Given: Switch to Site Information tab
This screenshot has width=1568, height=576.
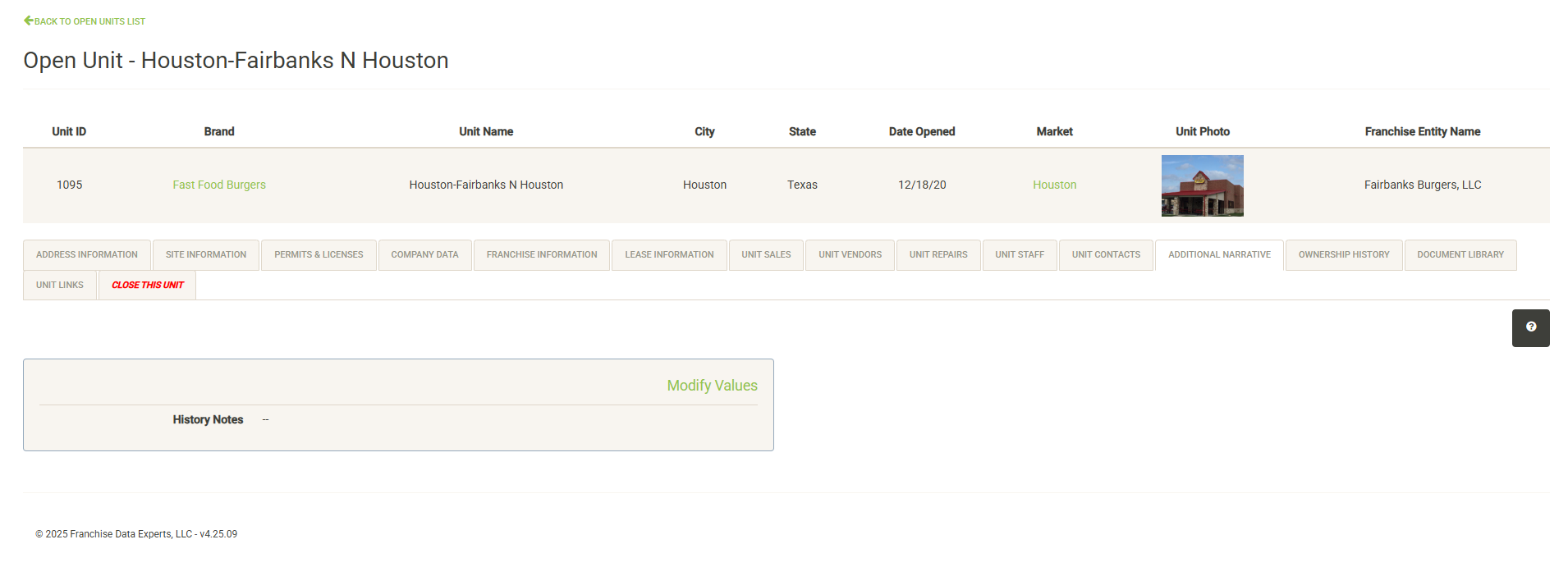Looking at the screenshot, I should [x=206, y=255].
